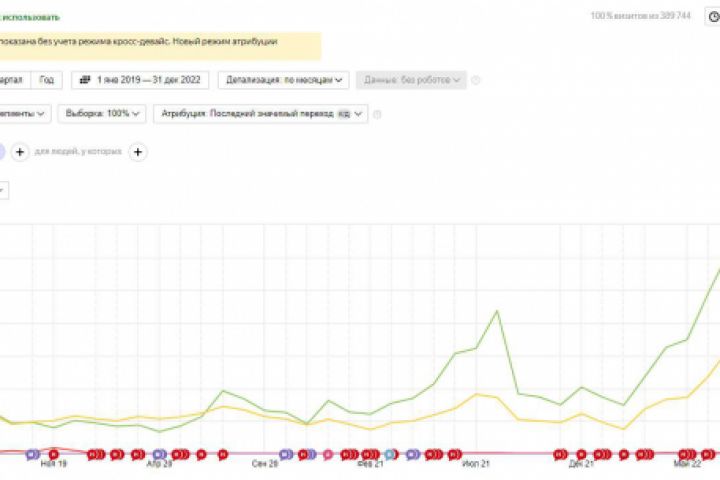This screenshot has width=720, height=480.
Task: Click the 'использовать' green link
Action: tap(30, 17)
